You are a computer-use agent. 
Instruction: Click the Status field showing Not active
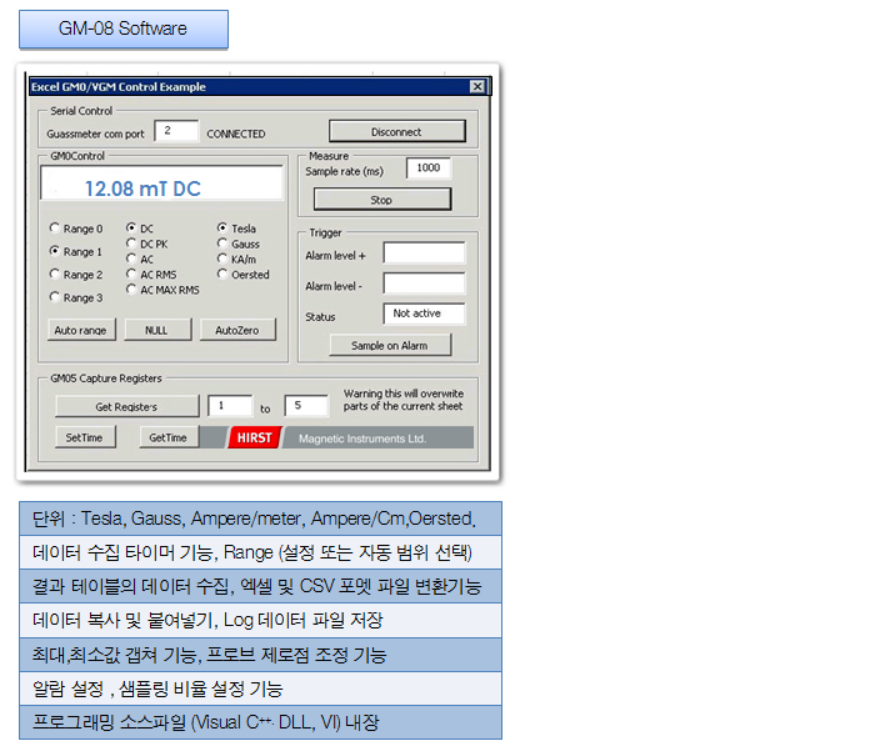424,314
